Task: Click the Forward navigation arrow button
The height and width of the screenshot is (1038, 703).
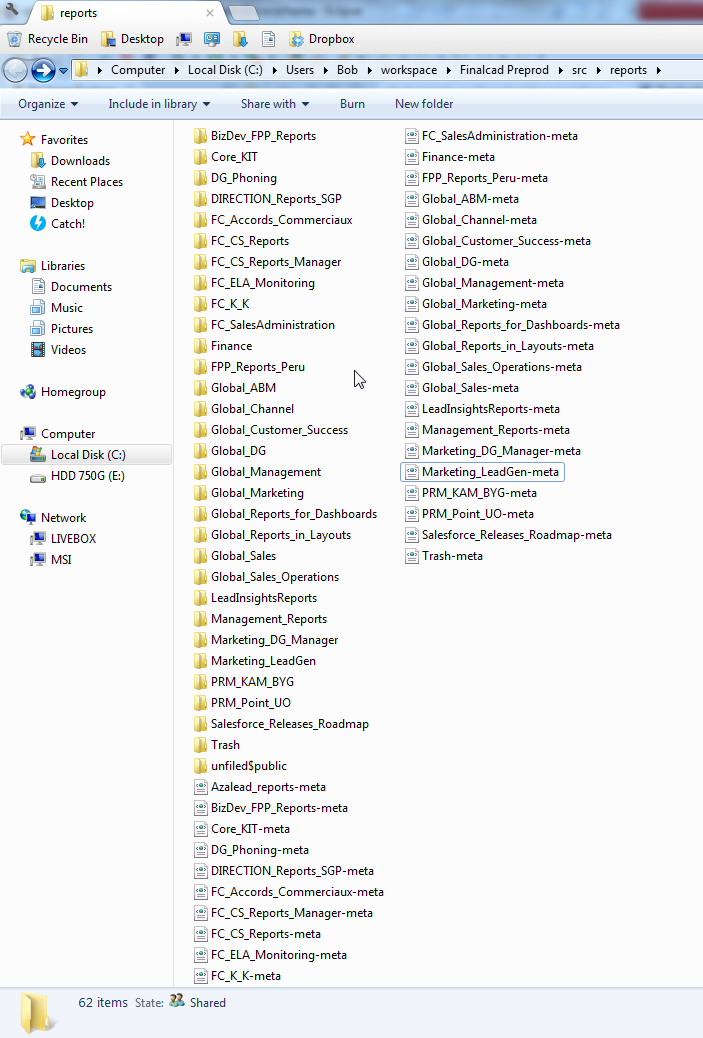Action: (43, 70)
